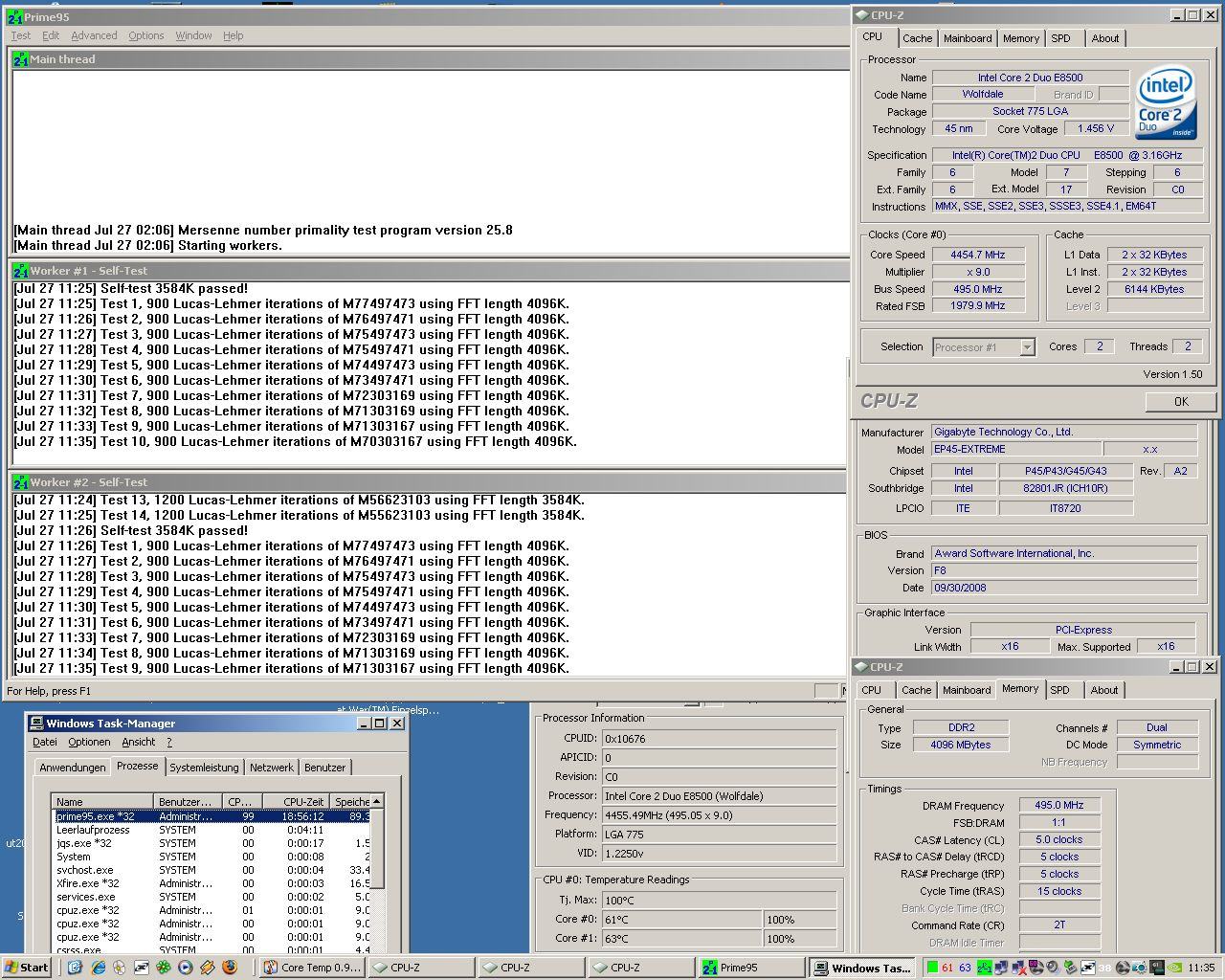Click the network icon with red X in tray
Image resolution: width=1225 pixels, height=980 pixels.
pyautogui.click(x=1020, y=968)
